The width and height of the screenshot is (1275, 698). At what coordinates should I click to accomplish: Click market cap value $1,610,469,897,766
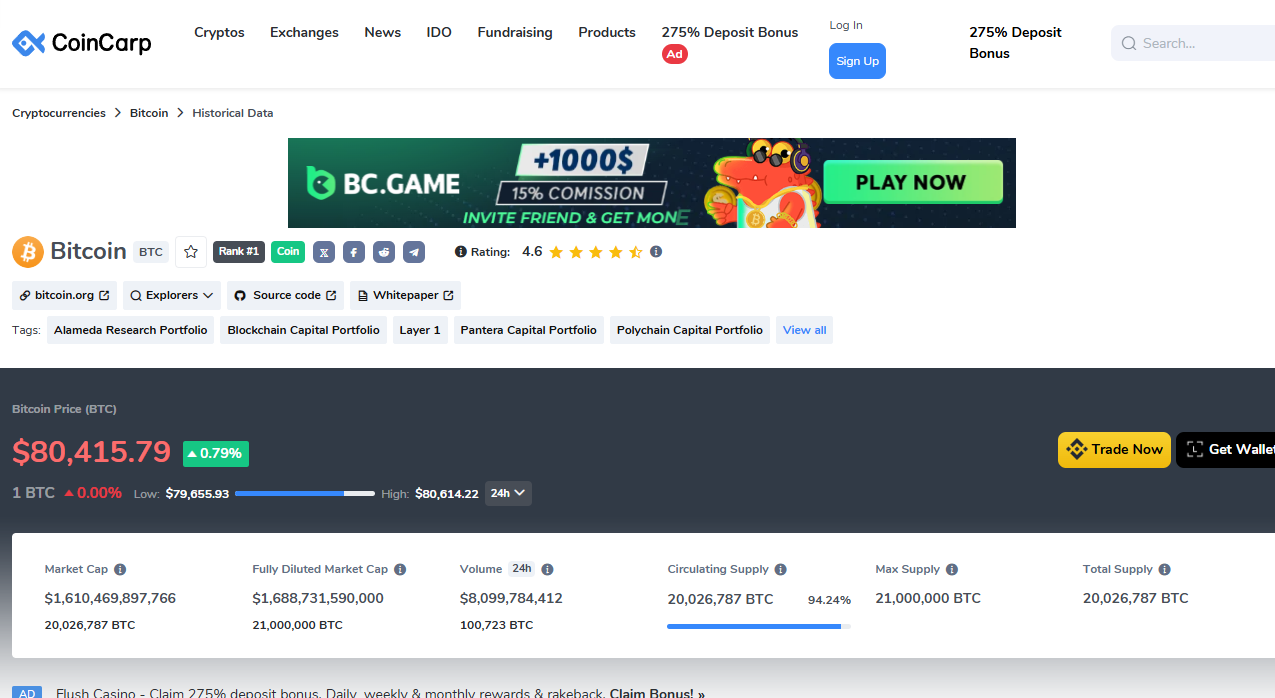click(110, 598)
